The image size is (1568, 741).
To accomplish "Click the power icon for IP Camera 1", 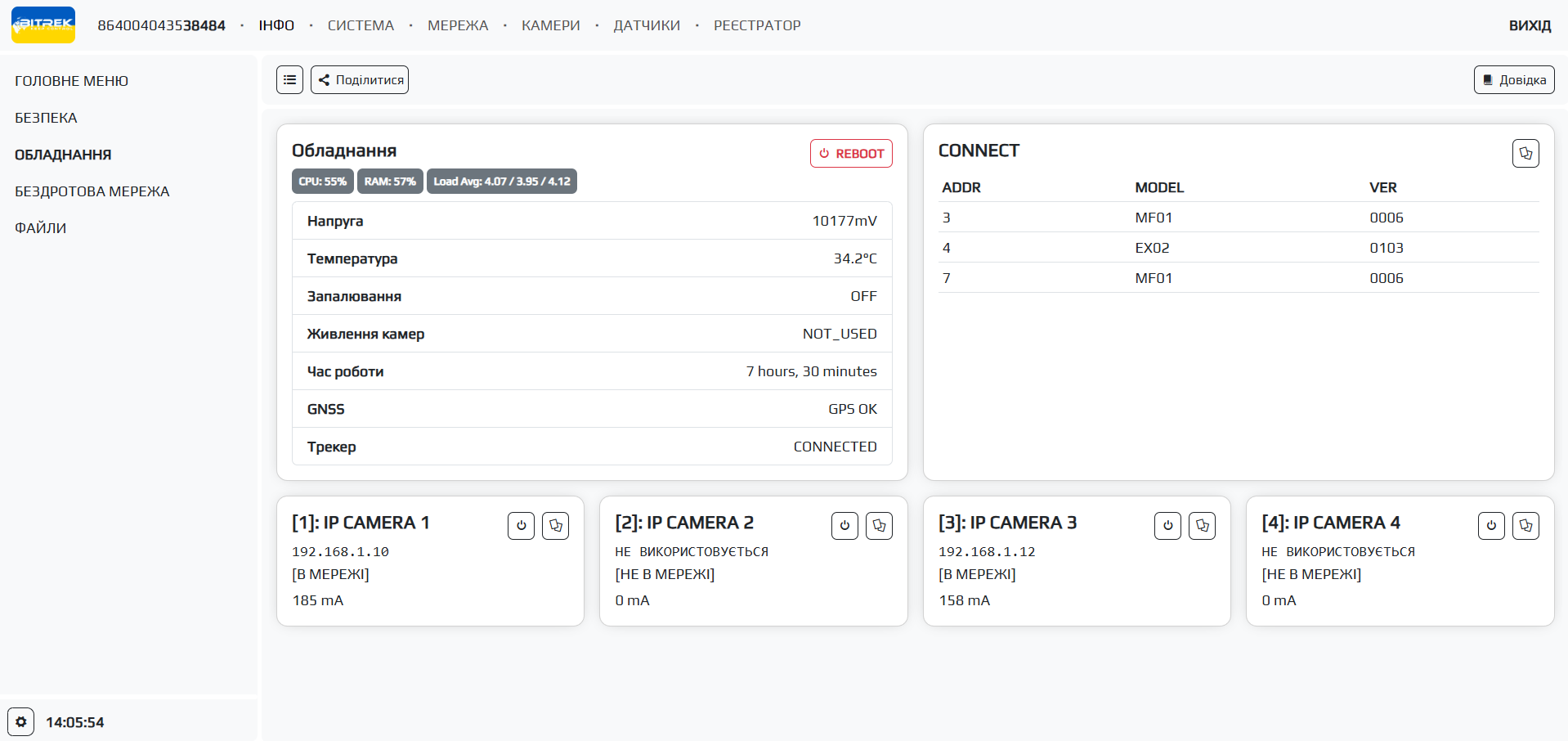I will coord(521,526).
